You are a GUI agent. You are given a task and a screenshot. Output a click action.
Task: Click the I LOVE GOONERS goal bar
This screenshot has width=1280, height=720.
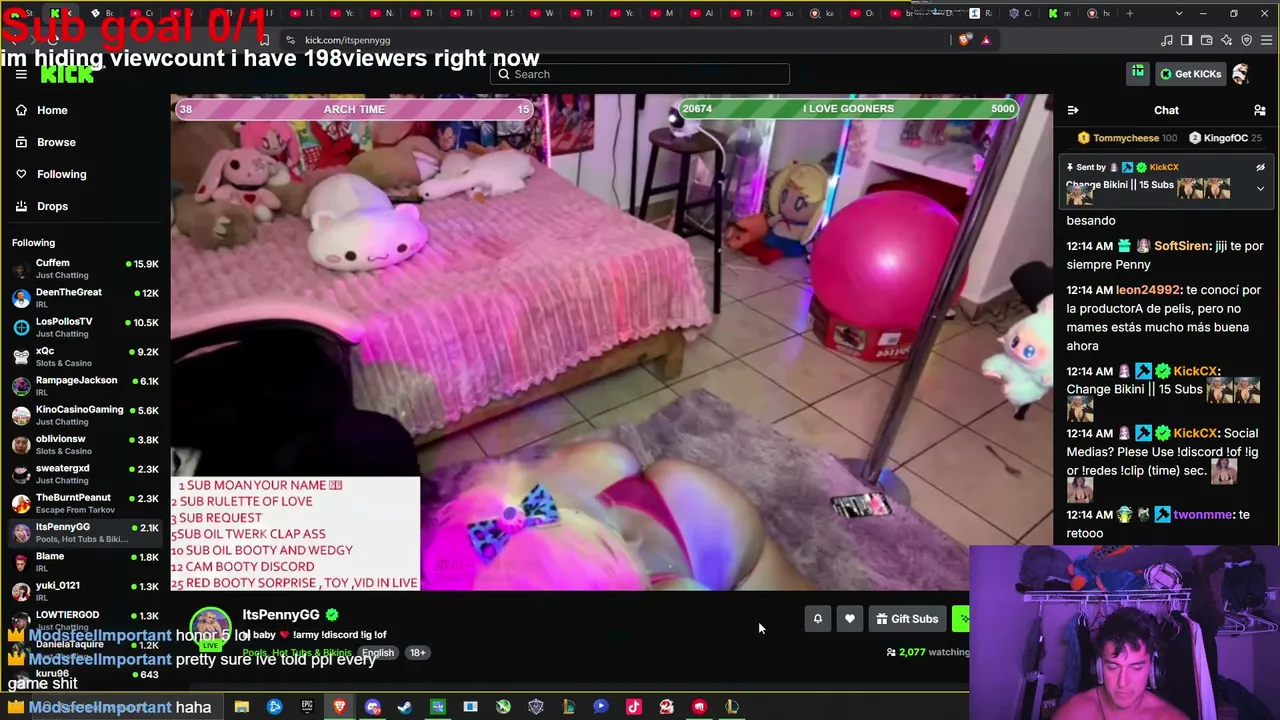[848, 109]
